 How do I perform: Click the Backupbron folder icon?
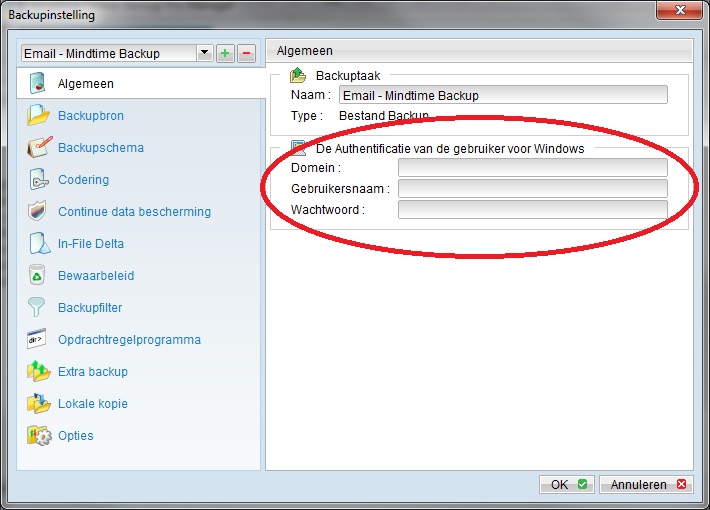tap(38, 115)
